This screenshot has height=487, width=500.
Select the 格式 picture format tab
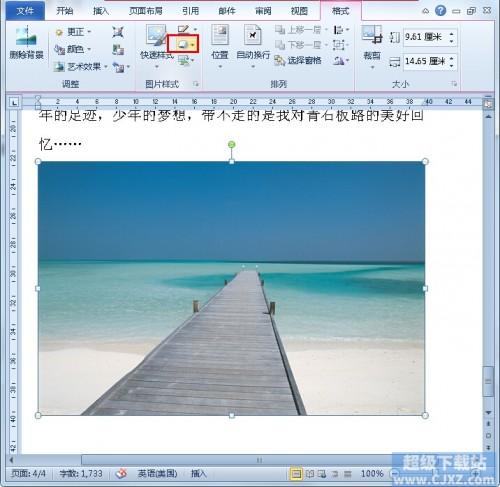340,11
